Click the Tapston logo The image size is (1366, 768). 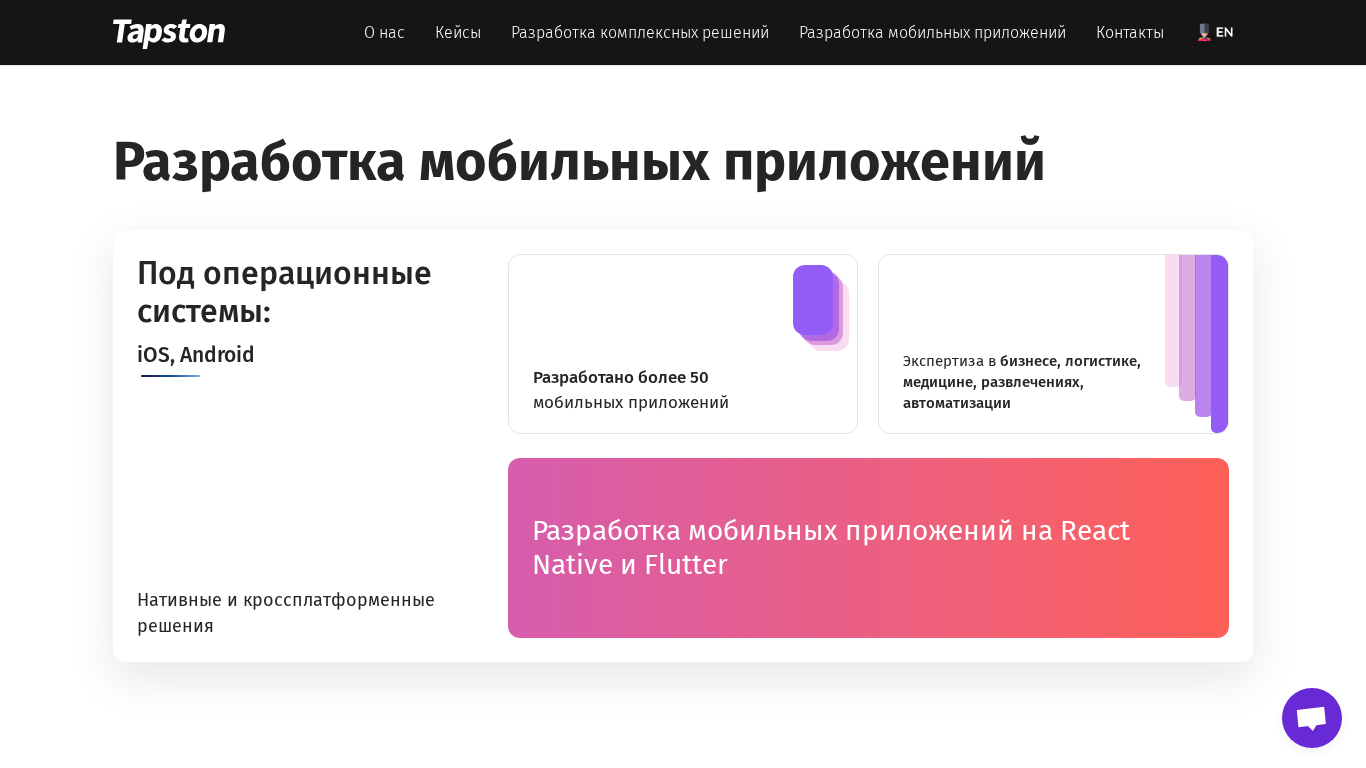click(169, 33)
